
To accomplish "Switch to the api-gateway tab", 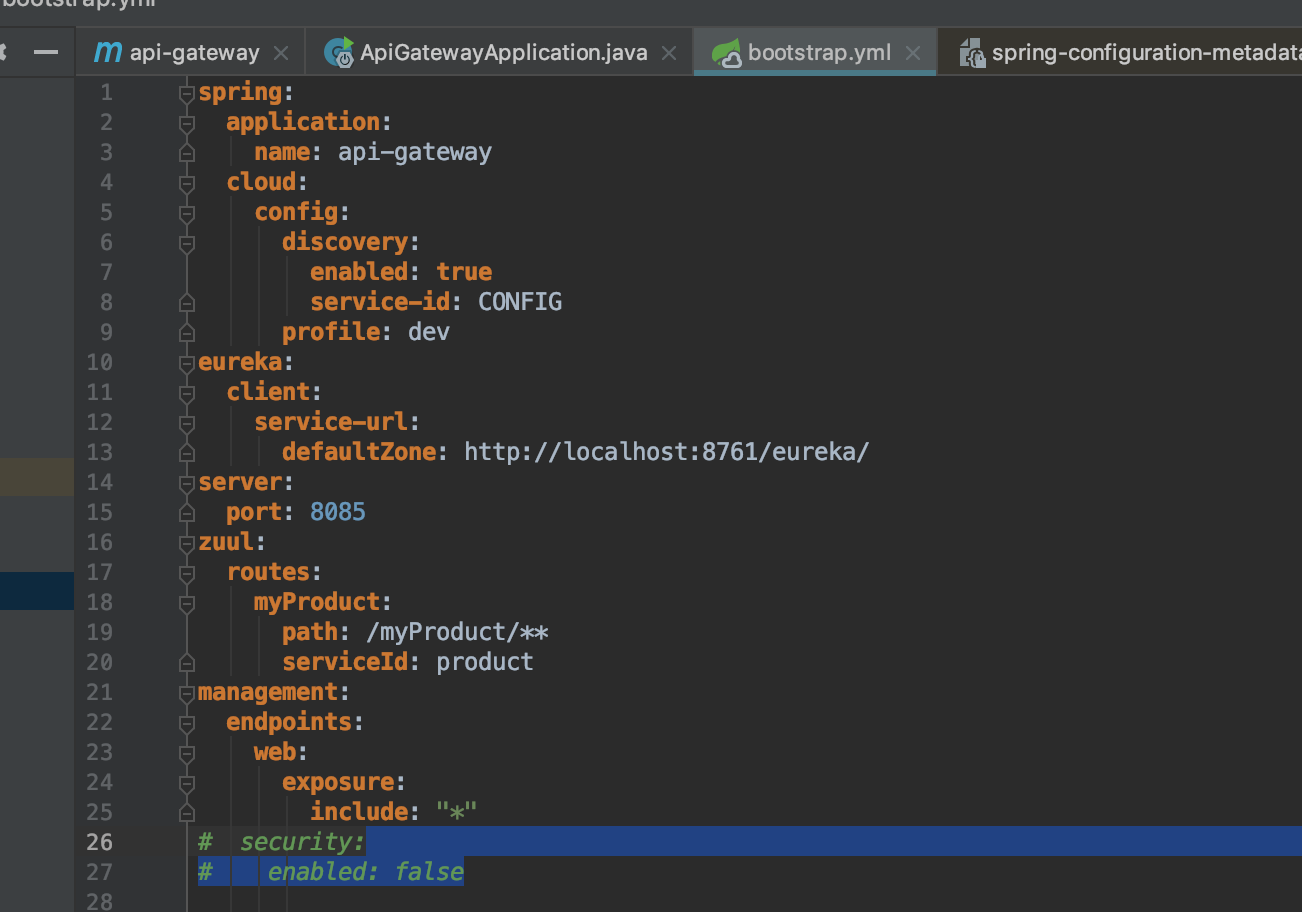I will point(194,53).
